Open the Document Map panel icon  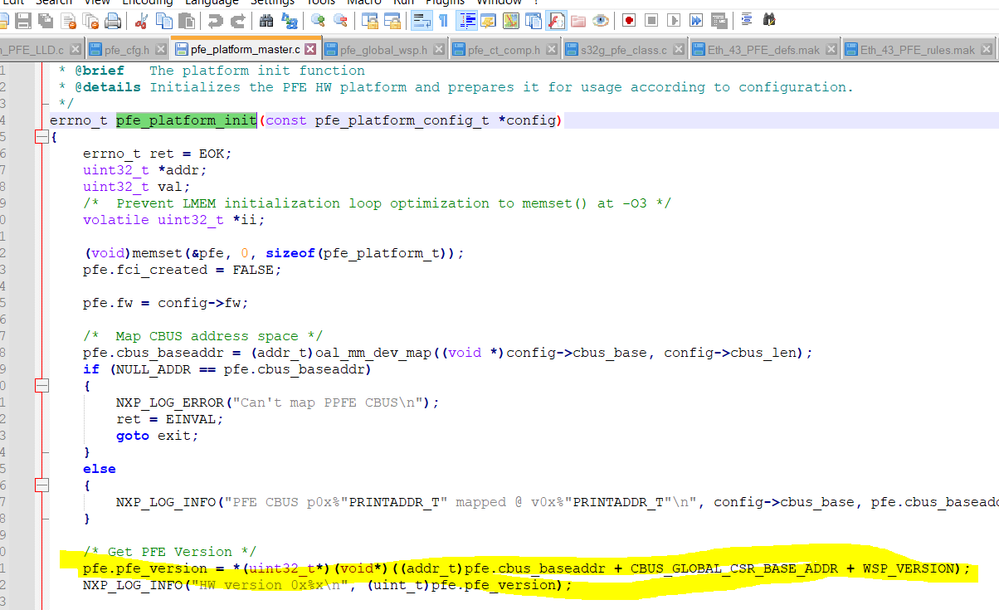pyautogui.click(x=511, y=21)
